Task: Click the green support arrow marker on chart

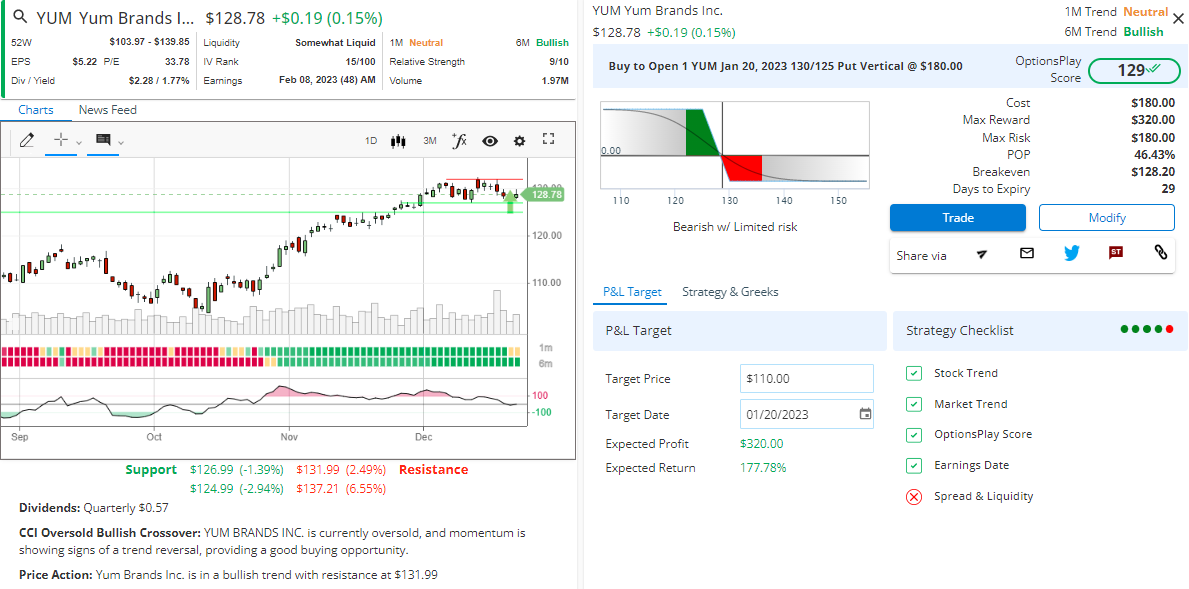Action: [510, 202]
